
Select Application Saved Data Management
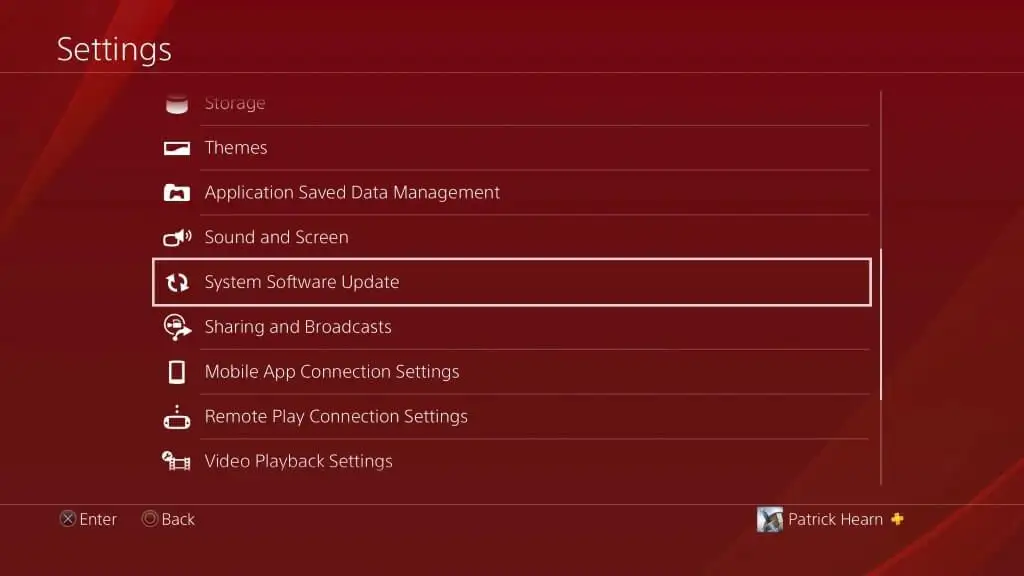(x=511, y=193)
